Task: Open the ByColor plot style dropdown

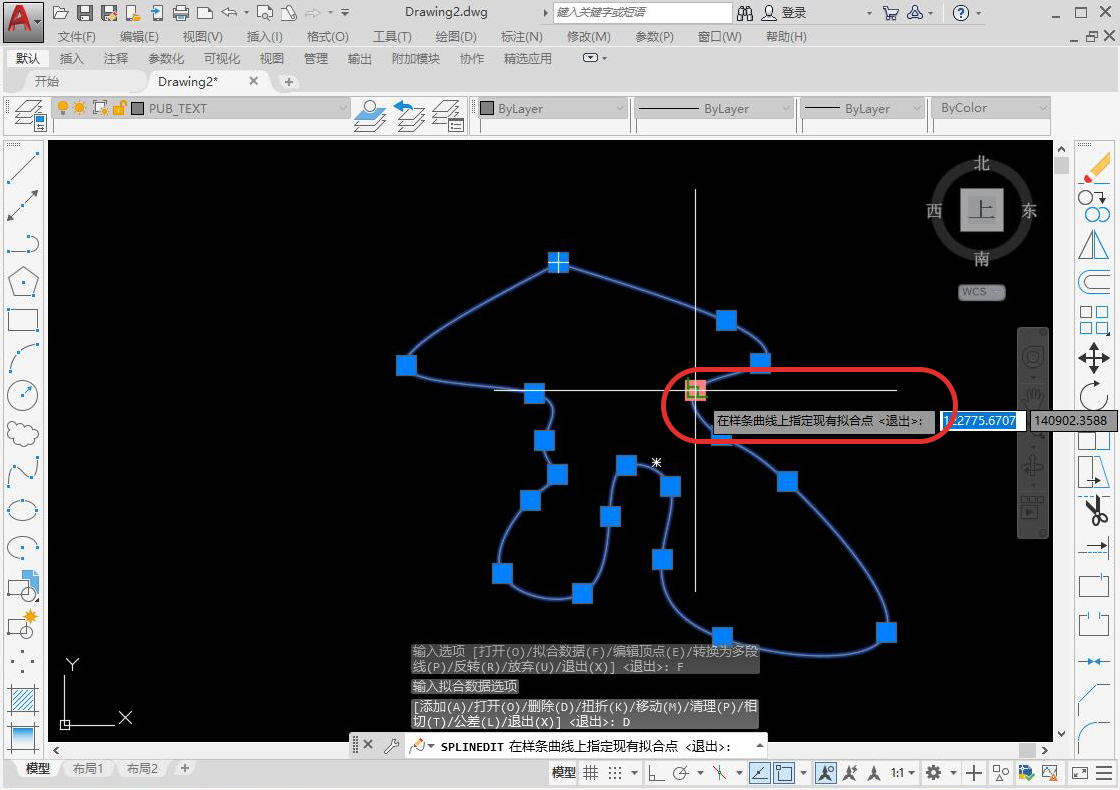Action: [x=1042, y=108]
